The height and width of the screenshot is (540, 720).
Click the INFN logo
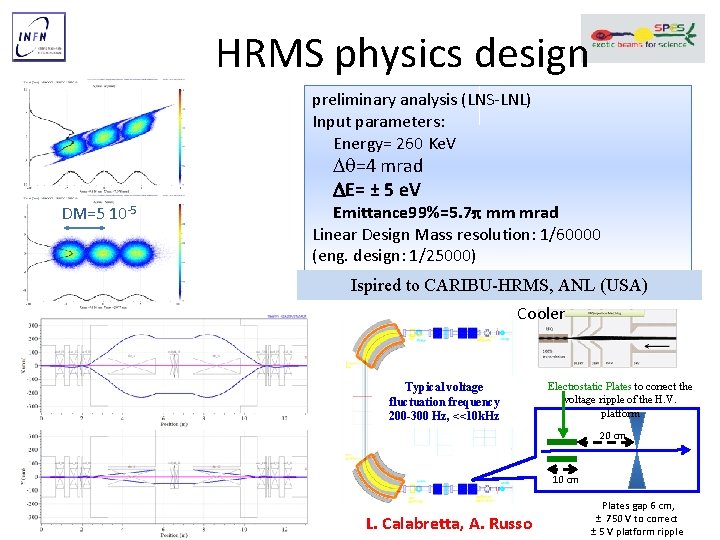(39, 37)
